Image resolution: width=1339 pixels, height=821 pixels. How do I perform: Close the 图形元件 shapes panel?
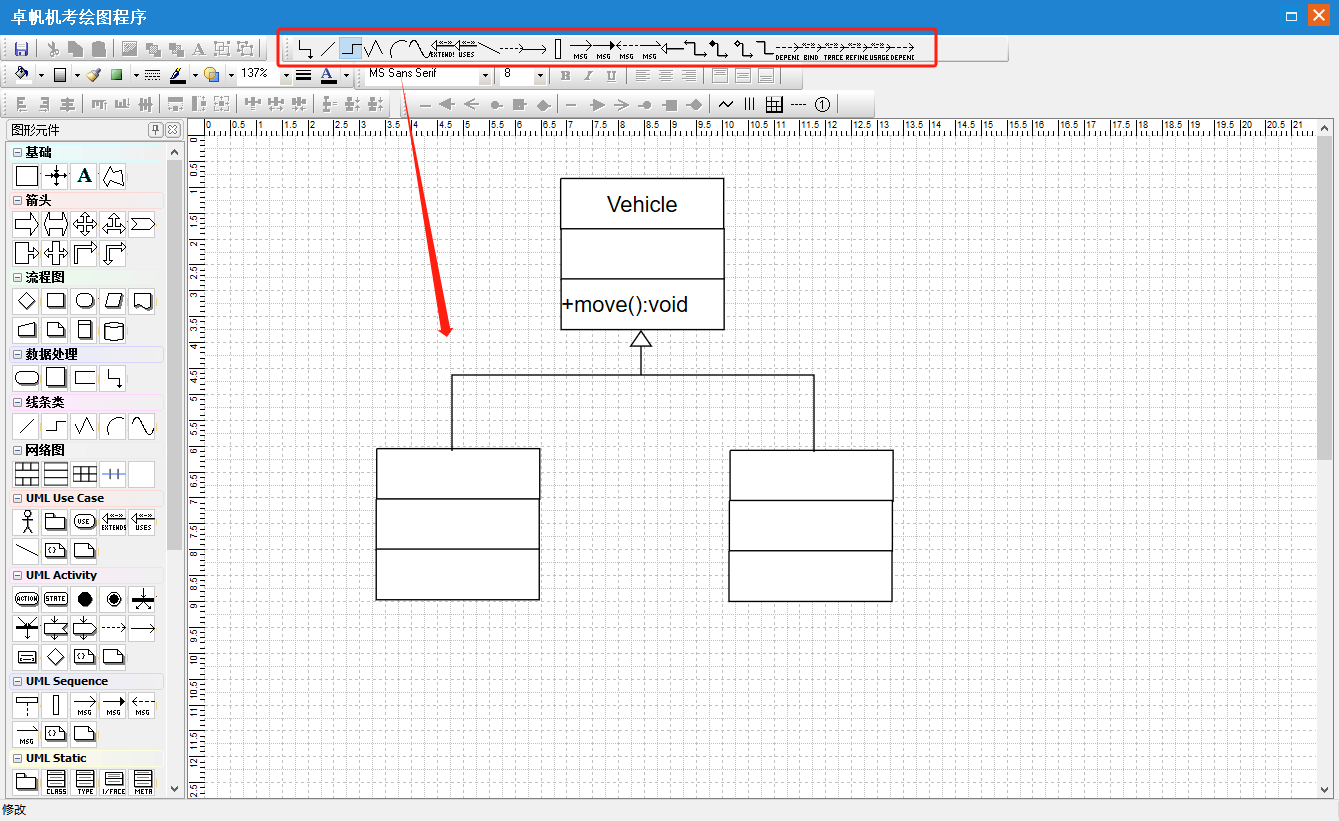coord(173,130)
